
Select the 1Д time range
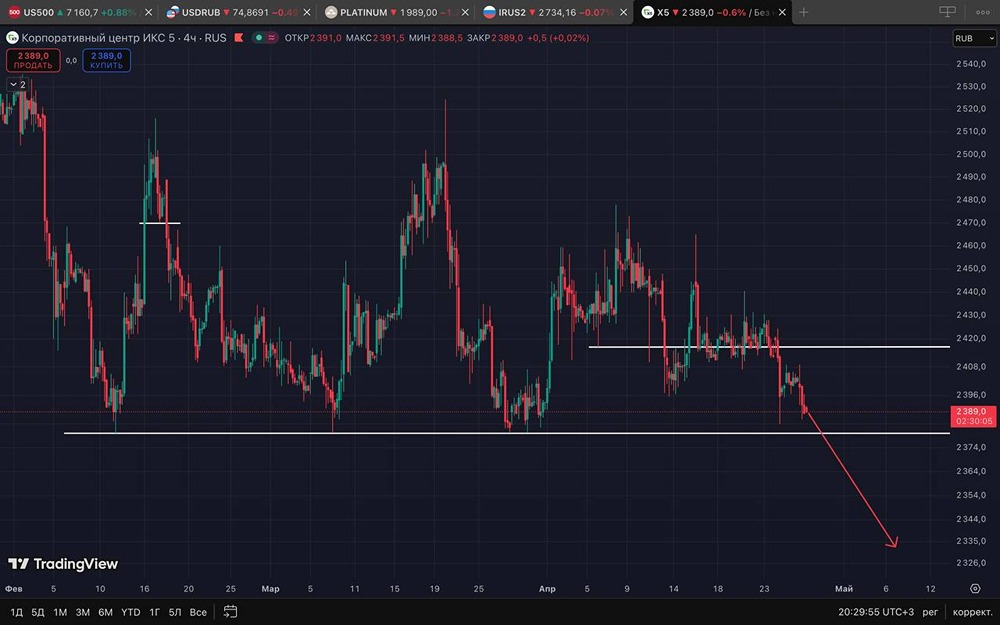click(x=17, y=612)
